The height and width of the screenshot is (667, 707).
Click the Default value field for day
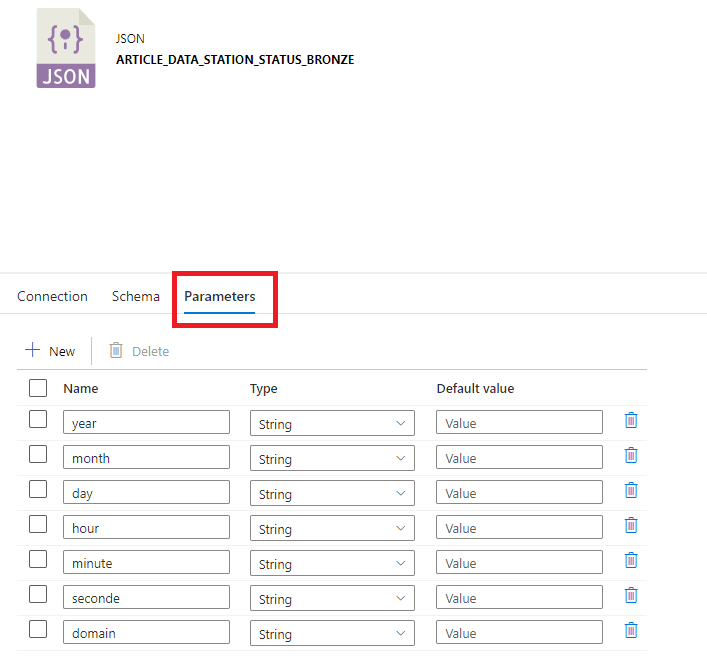point(519,493)
